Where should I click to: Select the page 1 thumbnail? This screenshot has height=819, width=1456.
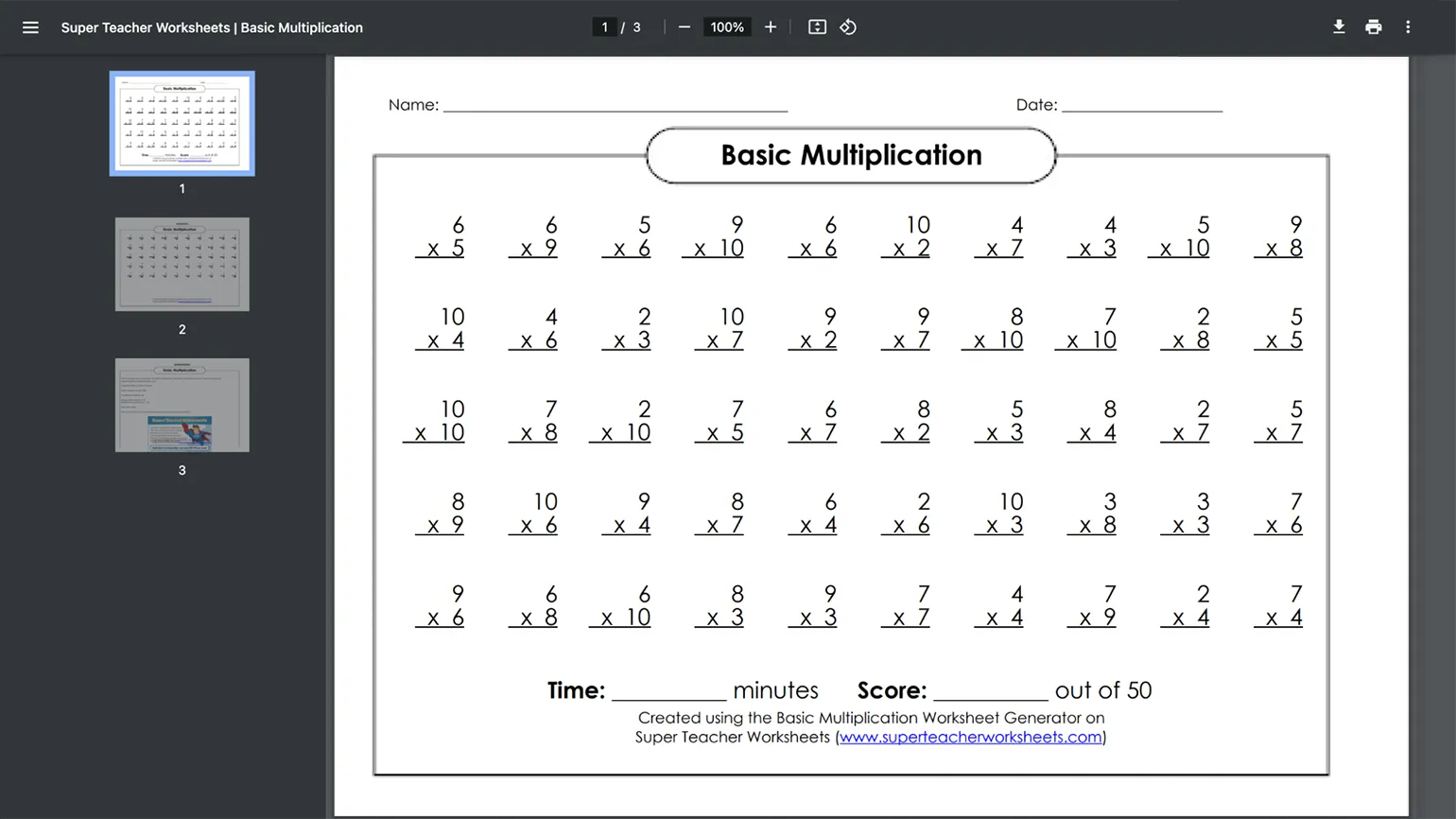(x=182, y=124)
